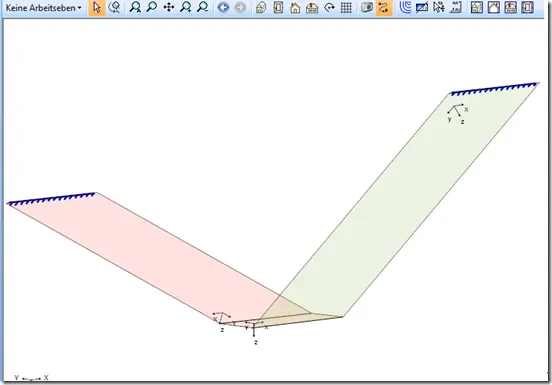552x385 pixels.
Task: Toggle the rendered camera view icon
Action: click(x=367, y=7)
